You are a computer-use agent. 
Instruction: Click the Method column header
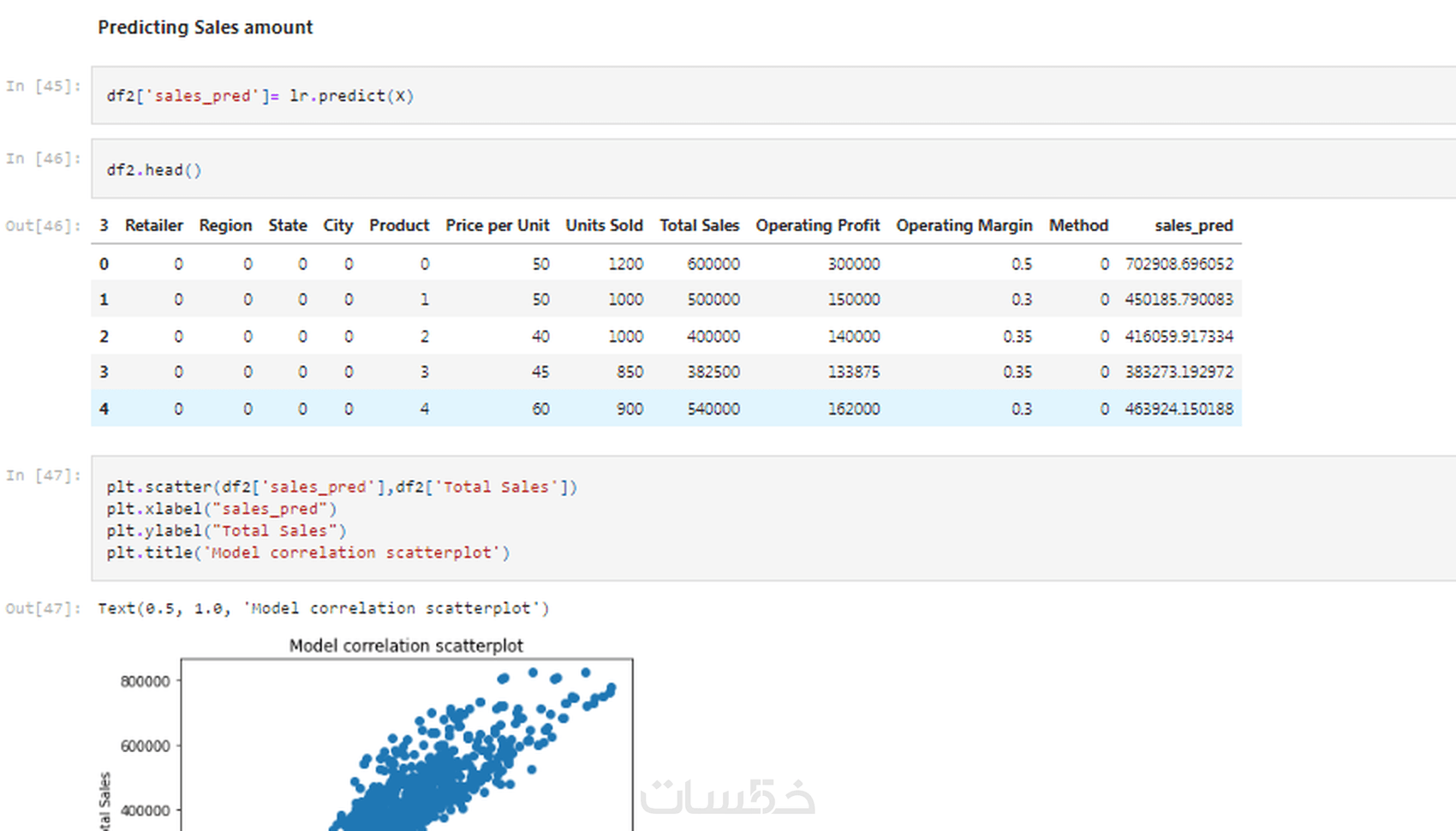coord(1079,225)
